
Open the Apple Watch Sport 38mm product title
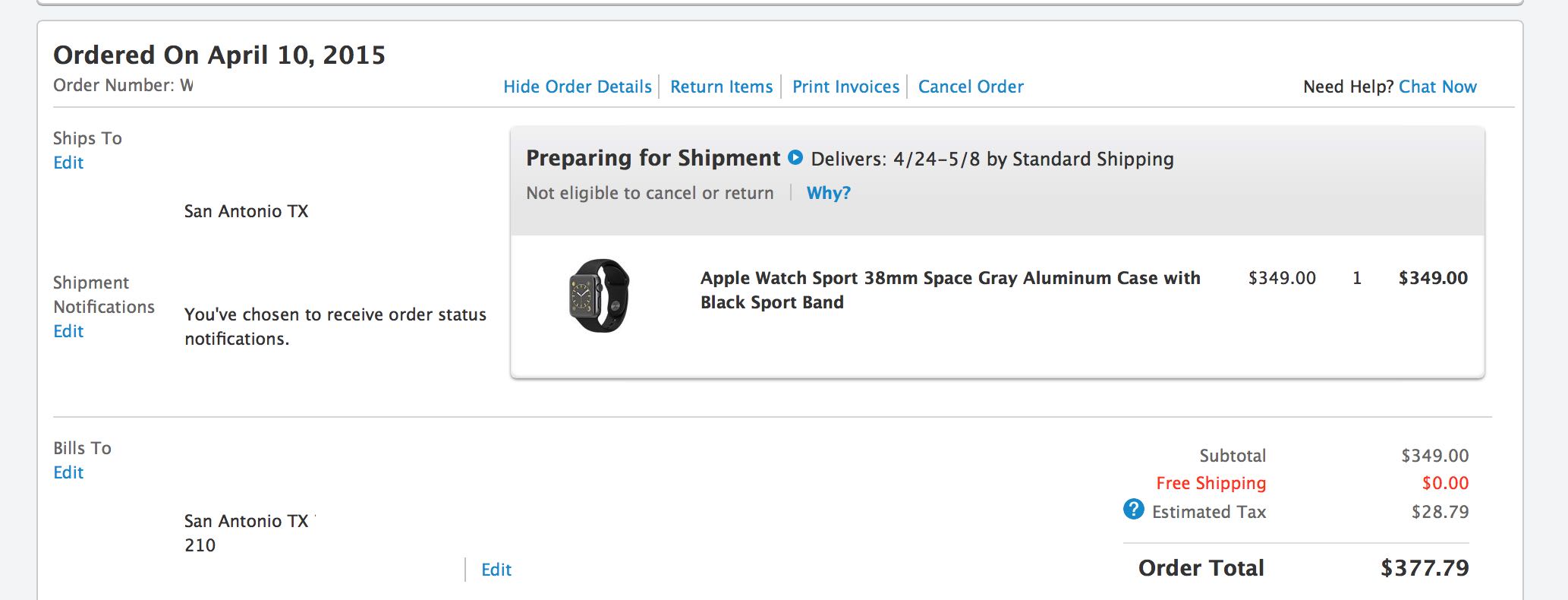950,290
